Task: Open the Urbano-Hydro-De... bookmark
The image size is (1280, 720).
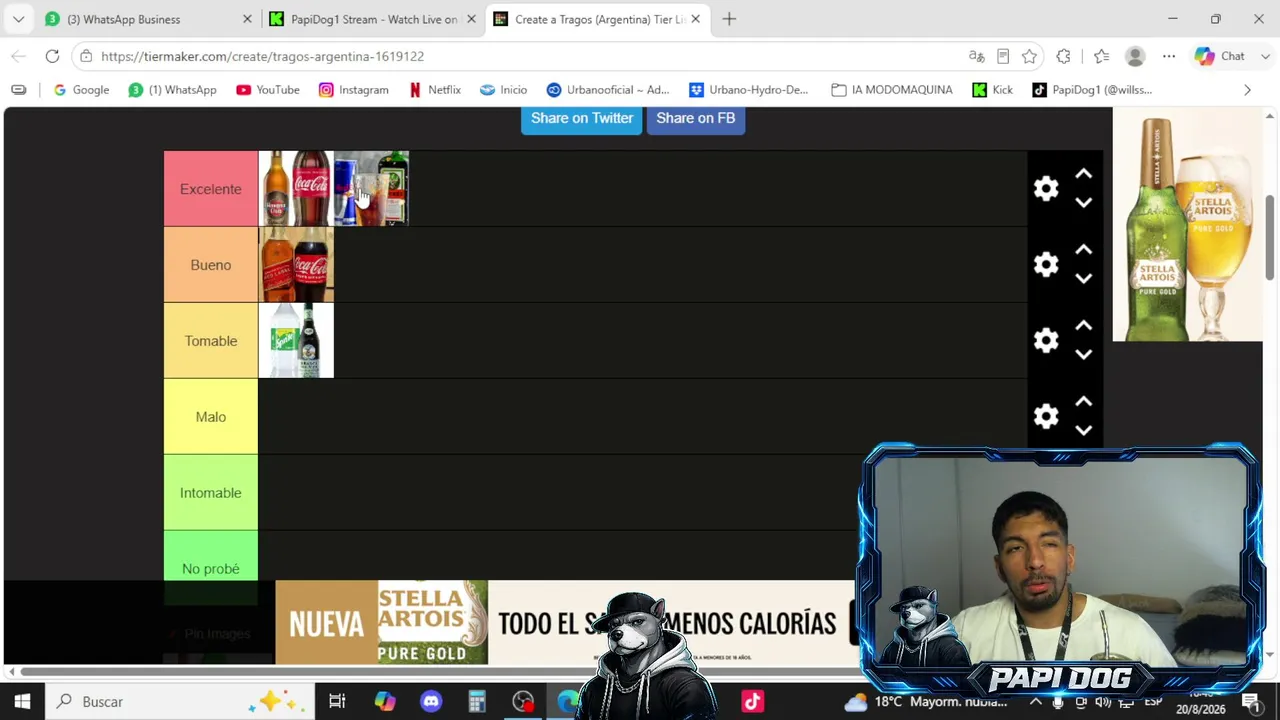Action: (748, 90)
